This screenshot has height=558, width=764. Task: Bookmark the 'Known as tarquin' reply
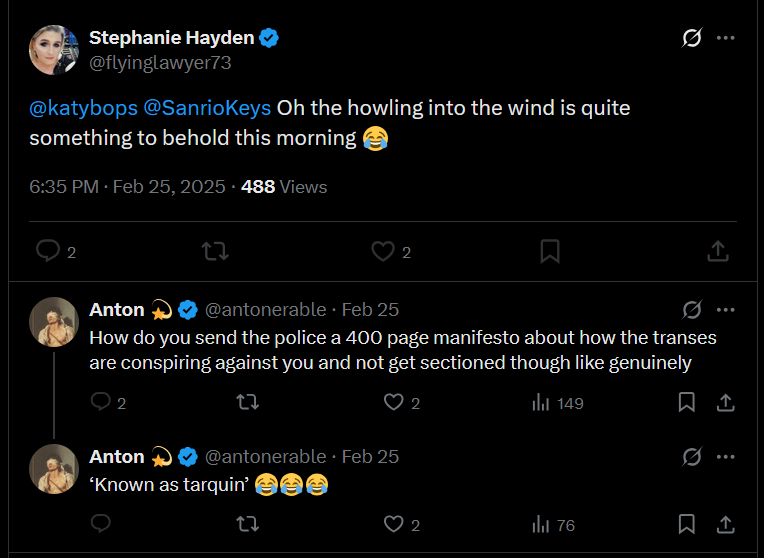(x=687, y=524)
